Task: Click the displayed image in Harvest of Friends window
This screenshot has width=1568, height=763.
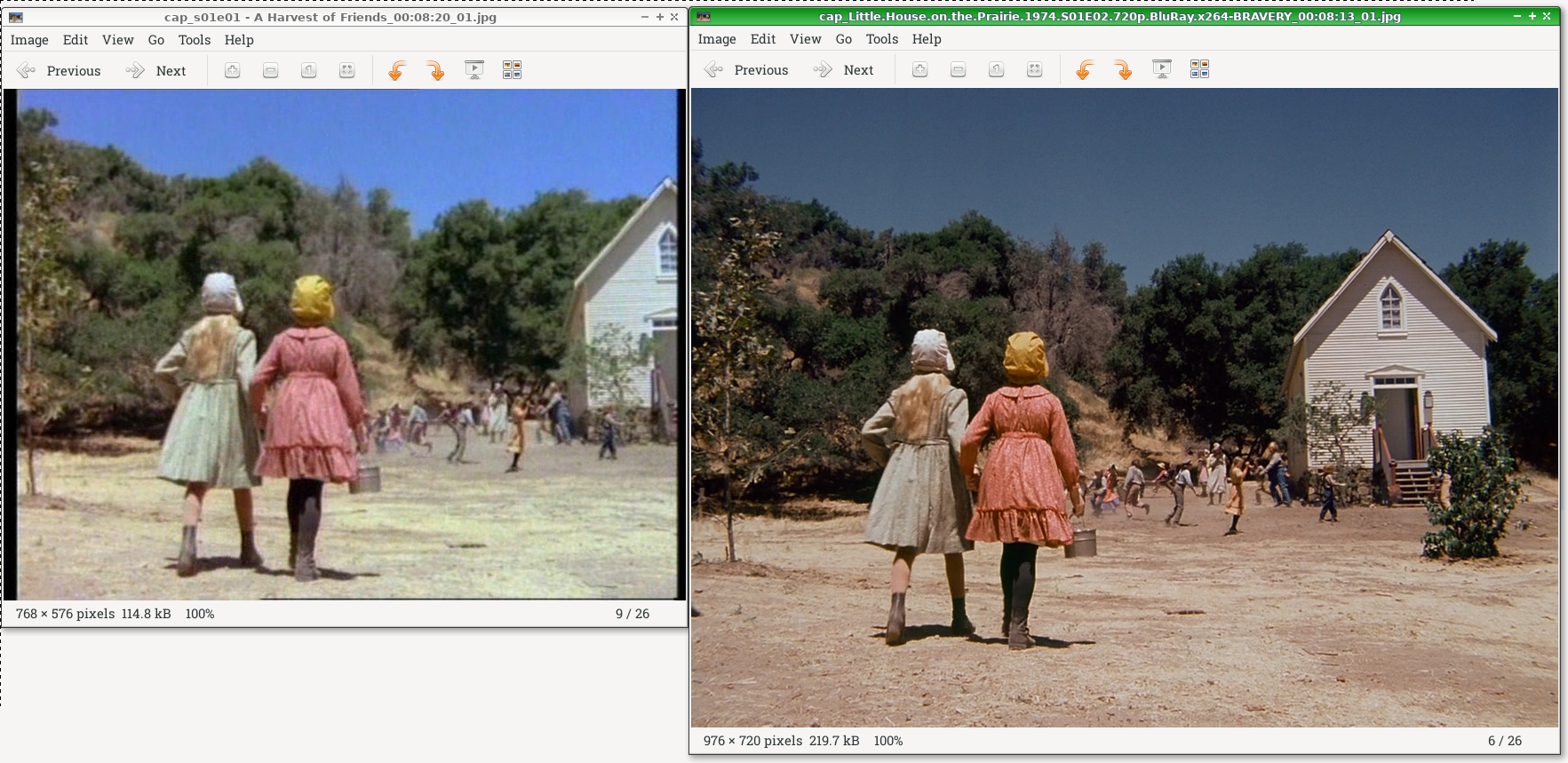Action: coord(345,345)
